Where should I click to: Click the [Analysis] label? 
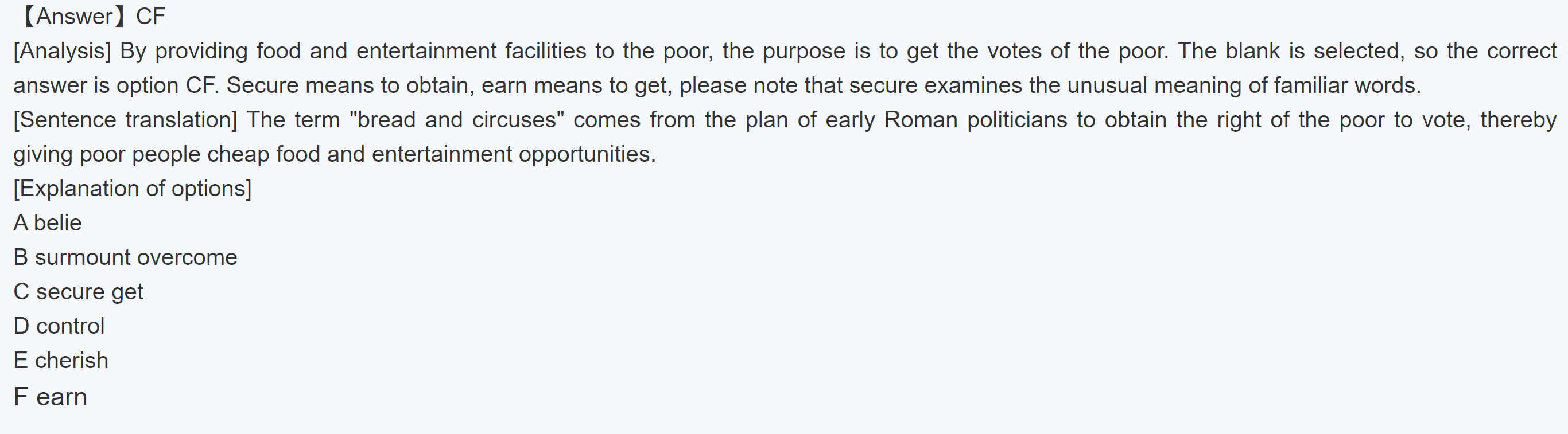[x=62, y=51]
